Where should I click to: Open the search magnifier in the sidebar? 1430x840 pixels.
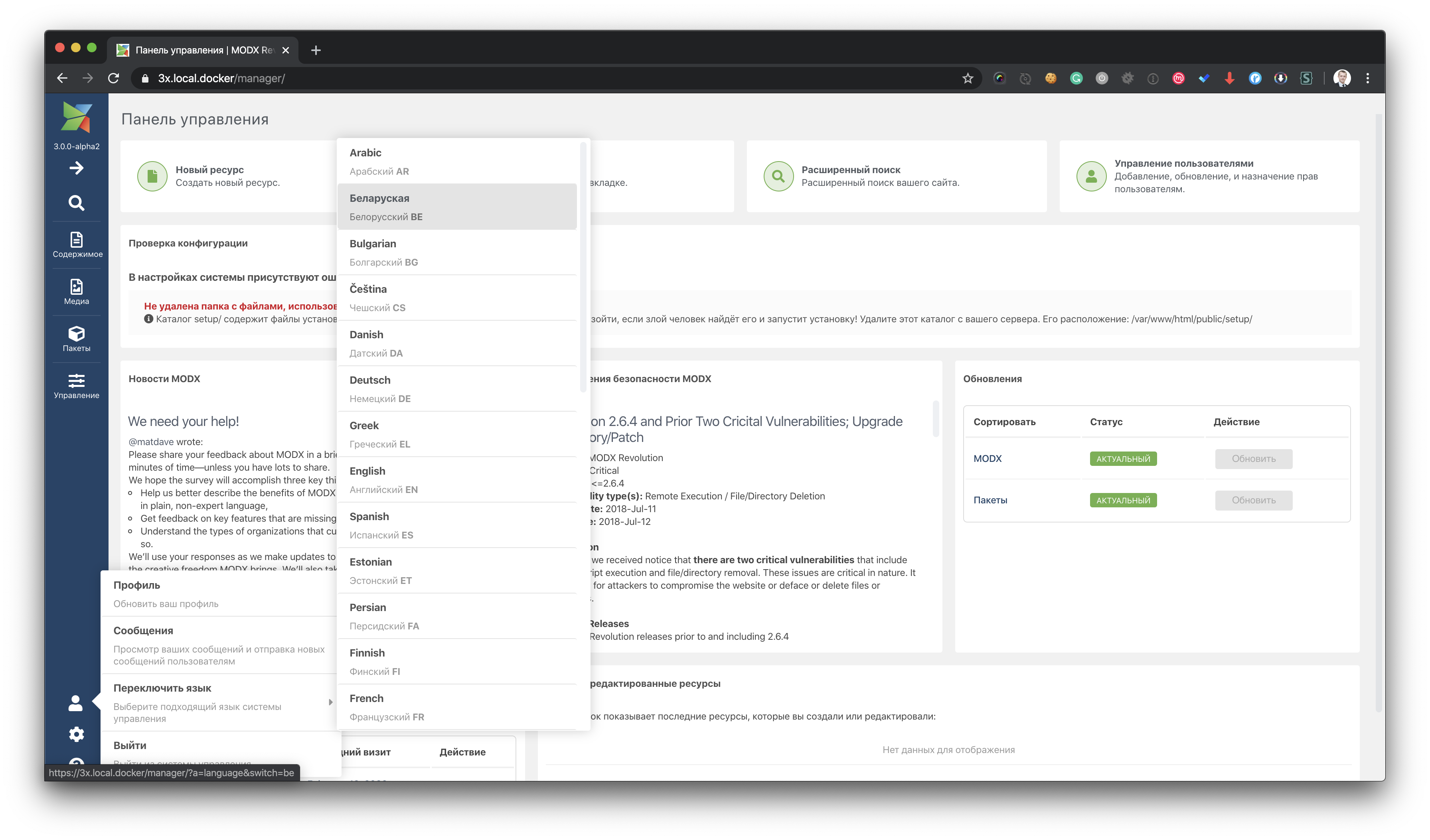tap(77, 203)
